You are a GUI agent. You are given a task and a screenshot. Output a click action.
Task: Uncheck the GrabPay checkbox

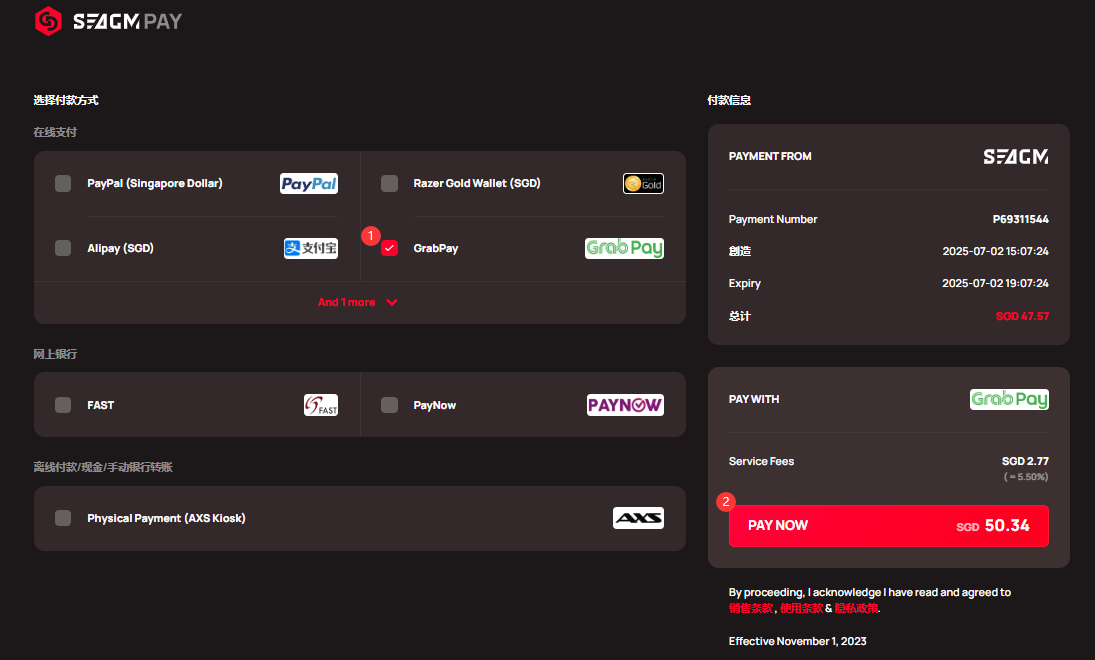(390, 248)
